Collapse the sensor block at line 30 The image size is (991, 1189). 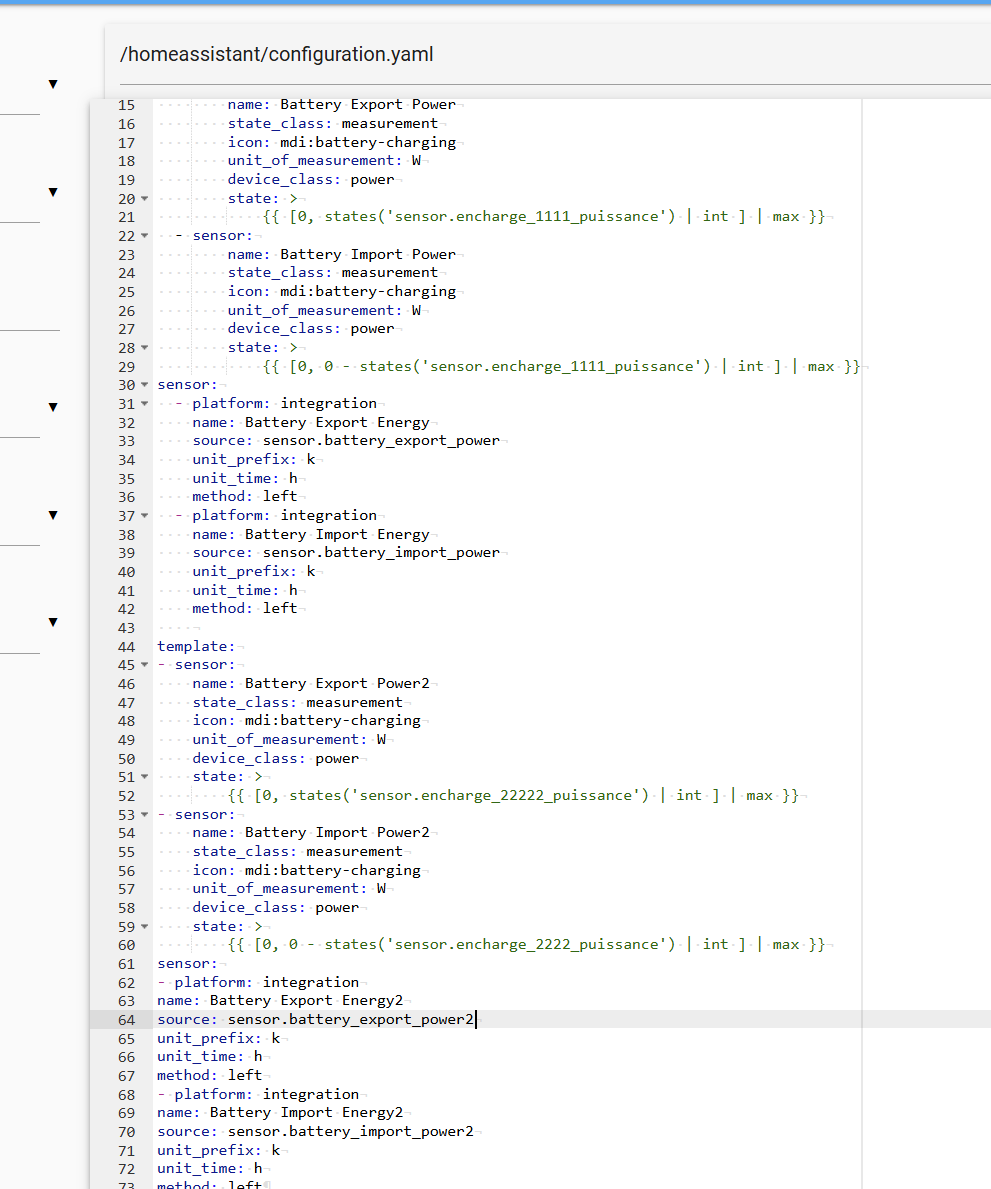point(144,384)
